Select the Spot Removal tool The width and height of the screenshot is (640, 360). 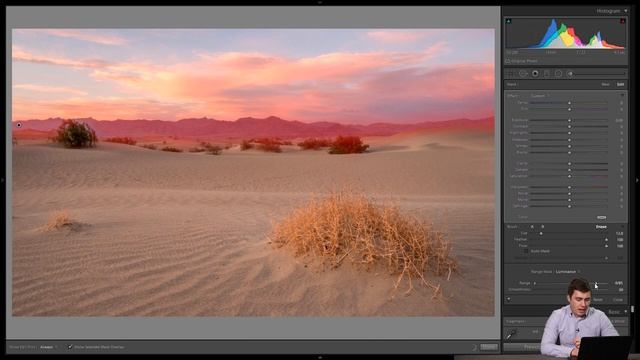pos(523,74)
